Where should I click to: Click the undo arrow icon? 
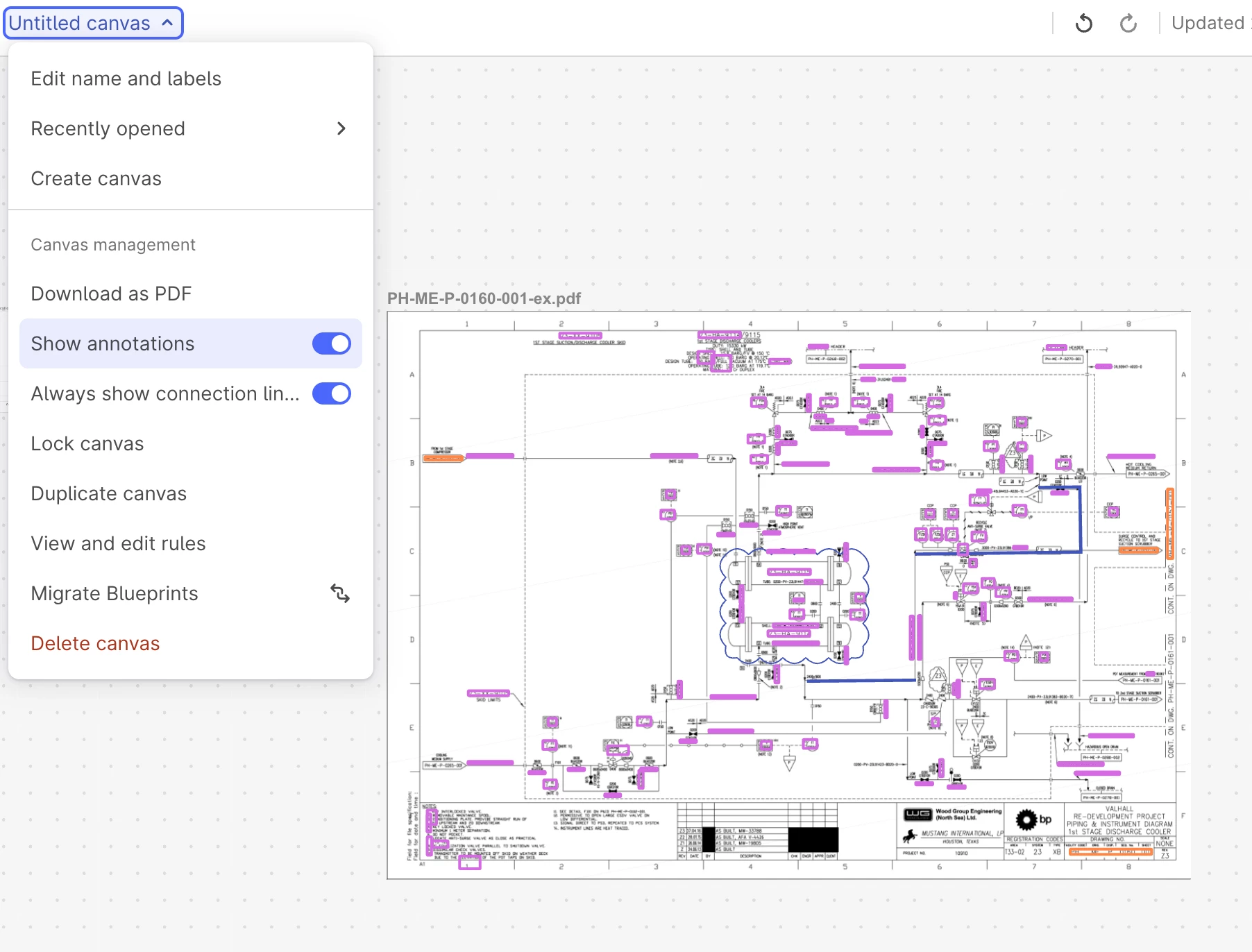(x=1083, y=24)
